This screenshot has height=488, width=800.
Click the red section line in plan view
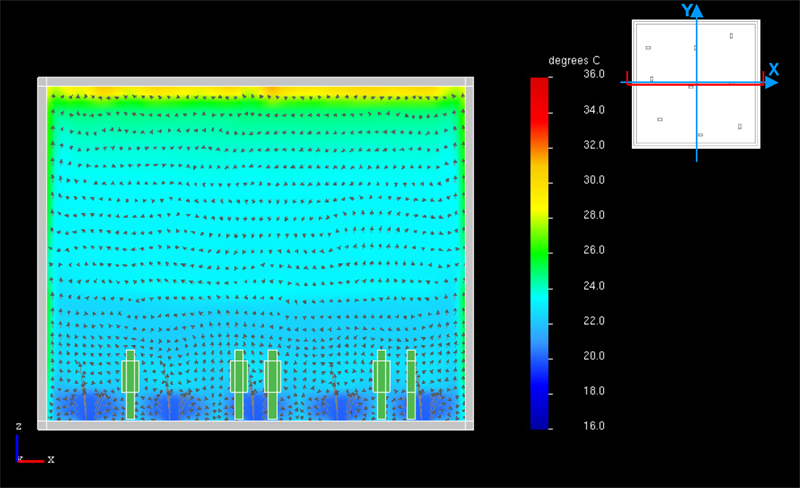tap(695, 85)
